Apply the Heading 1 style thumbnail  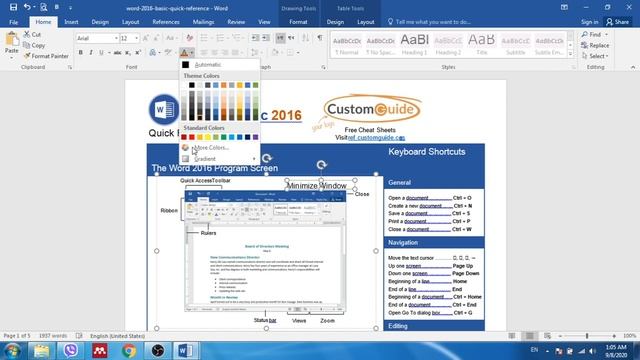tap(414, 44)
